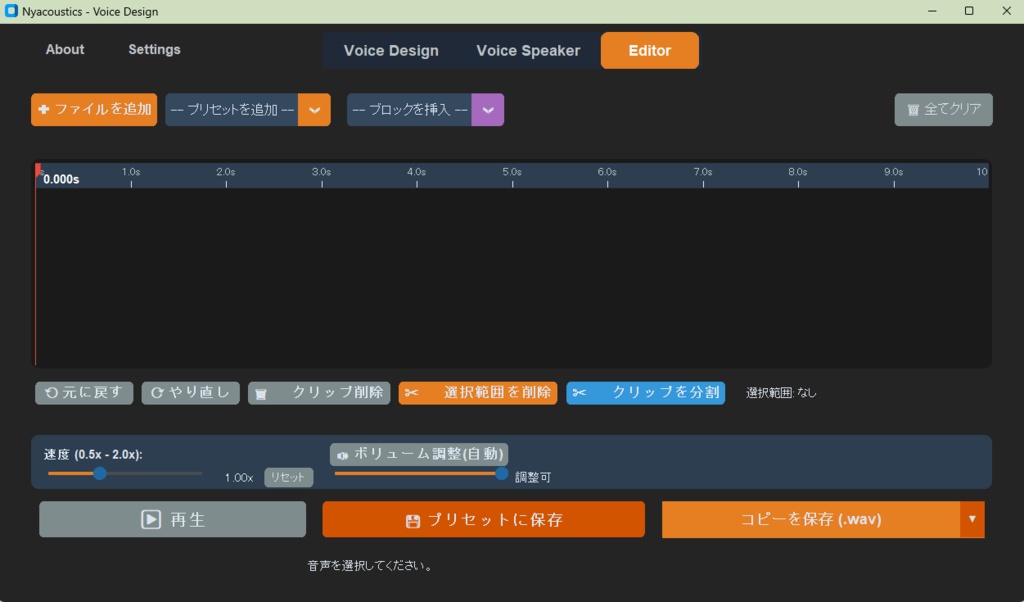Click the 5.0s mark on timeline ruler
The height and width of the screenshot is (602, 1024).
(512, 172)
